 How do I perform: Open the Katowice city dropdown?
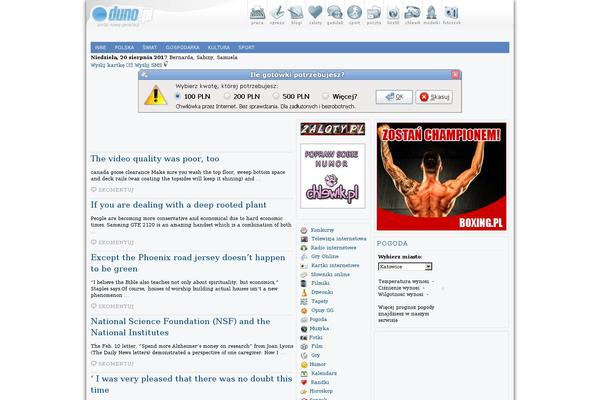coord(405,266)
